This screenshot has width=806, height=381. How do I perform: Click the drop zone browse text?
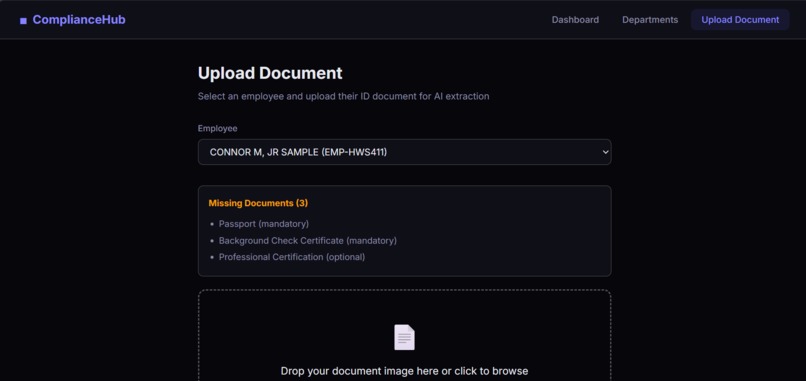point(404,371)
